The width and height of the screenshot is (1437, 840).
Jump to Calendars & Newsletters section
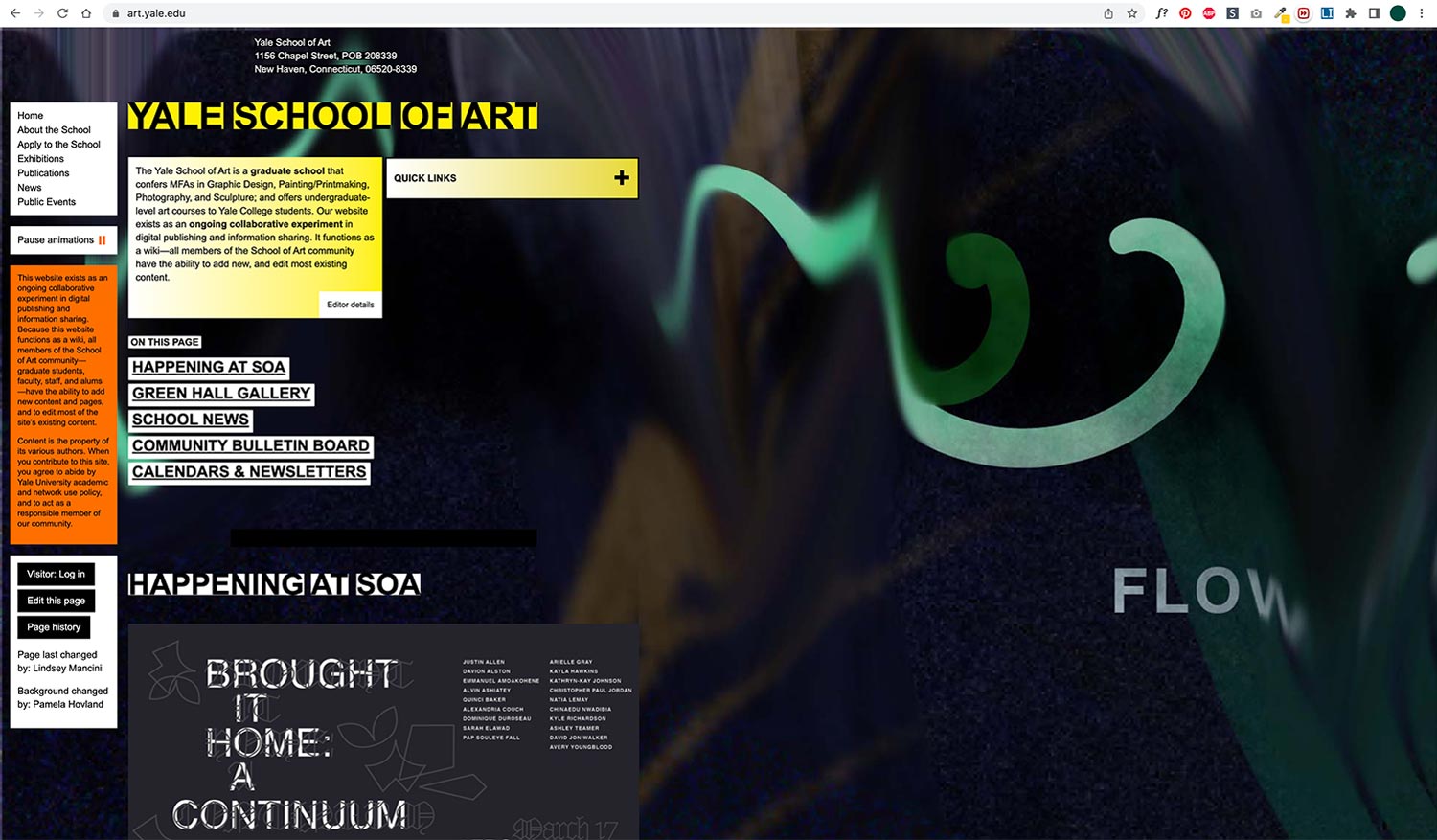249,471
